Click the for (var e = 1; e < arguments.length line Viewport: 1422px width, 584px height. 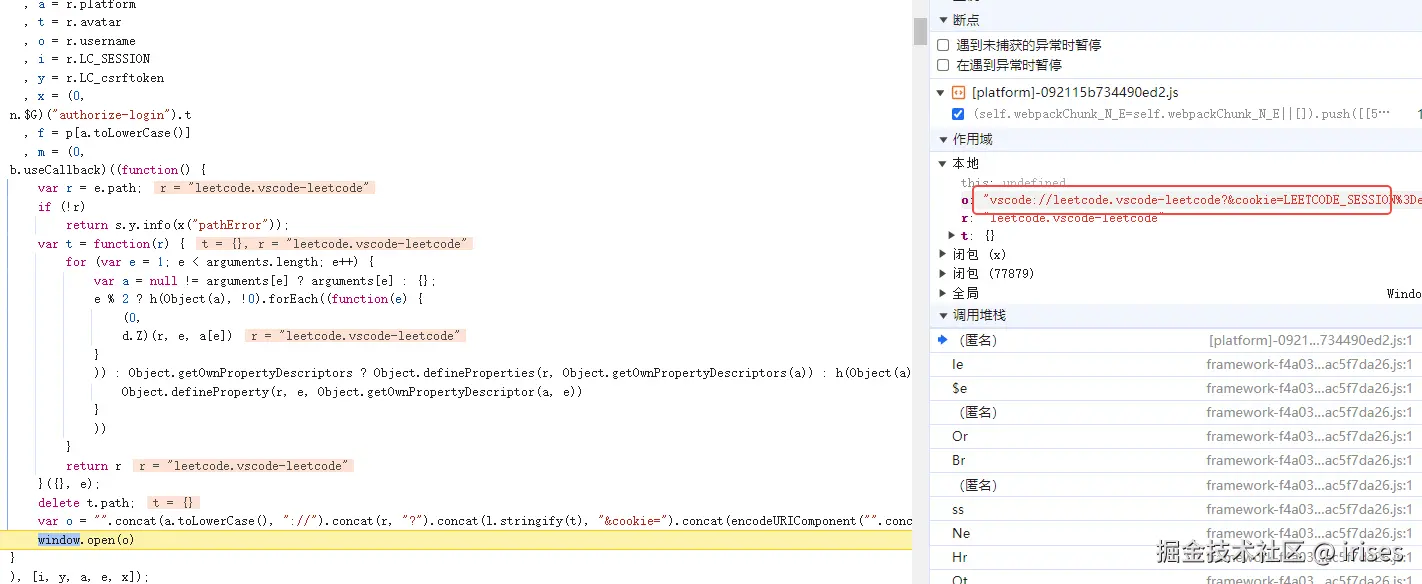click(220, 262)
